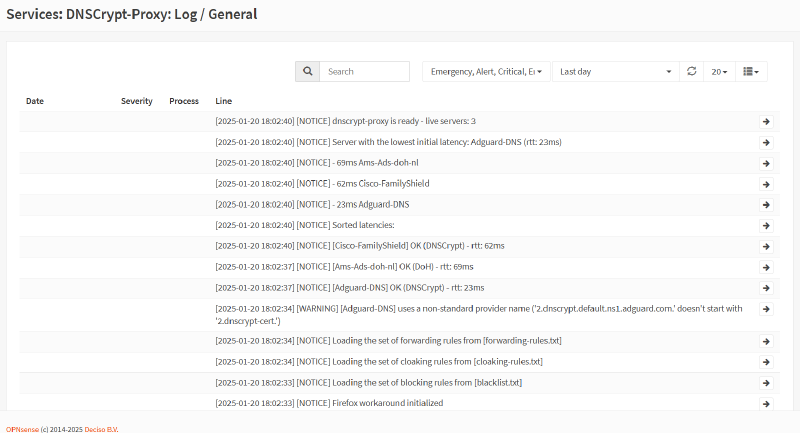Click the Severity column header
Screen dimensions: 800x433
tap(136, 101)
